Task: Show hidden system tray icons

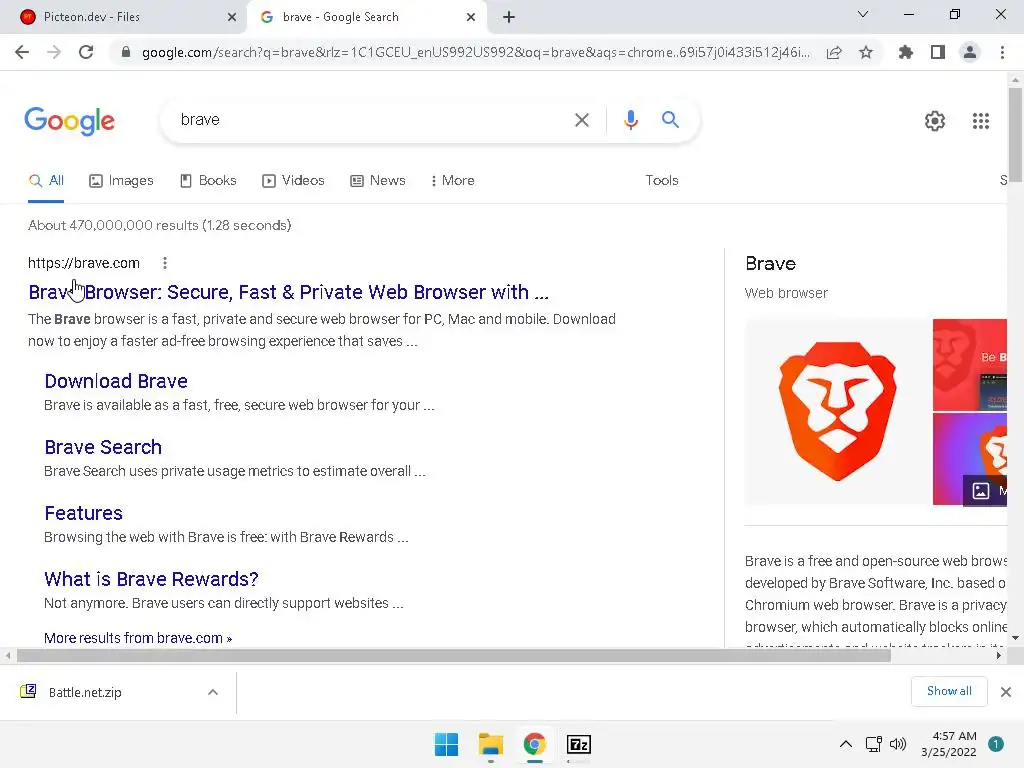Action: tap(846, 744)
